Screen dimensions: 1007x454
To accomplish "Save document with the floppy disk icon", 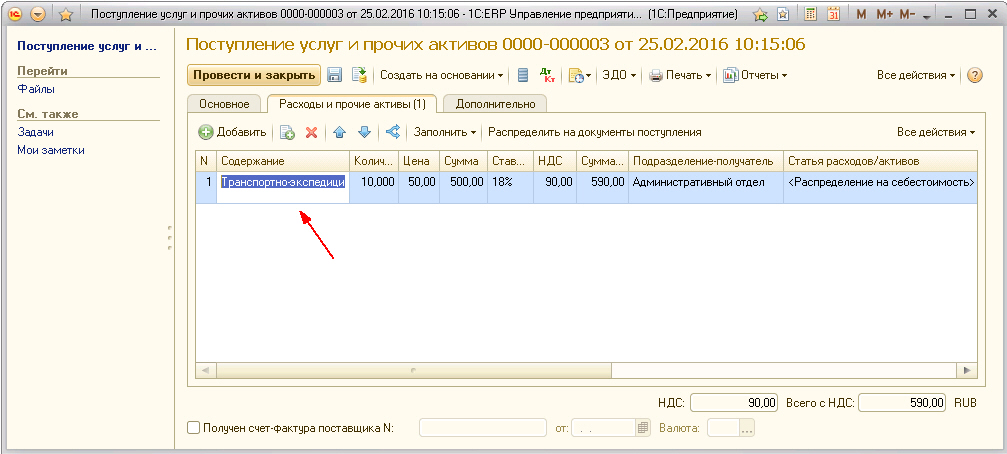I will pyautogui.click(x=335, y=75).
